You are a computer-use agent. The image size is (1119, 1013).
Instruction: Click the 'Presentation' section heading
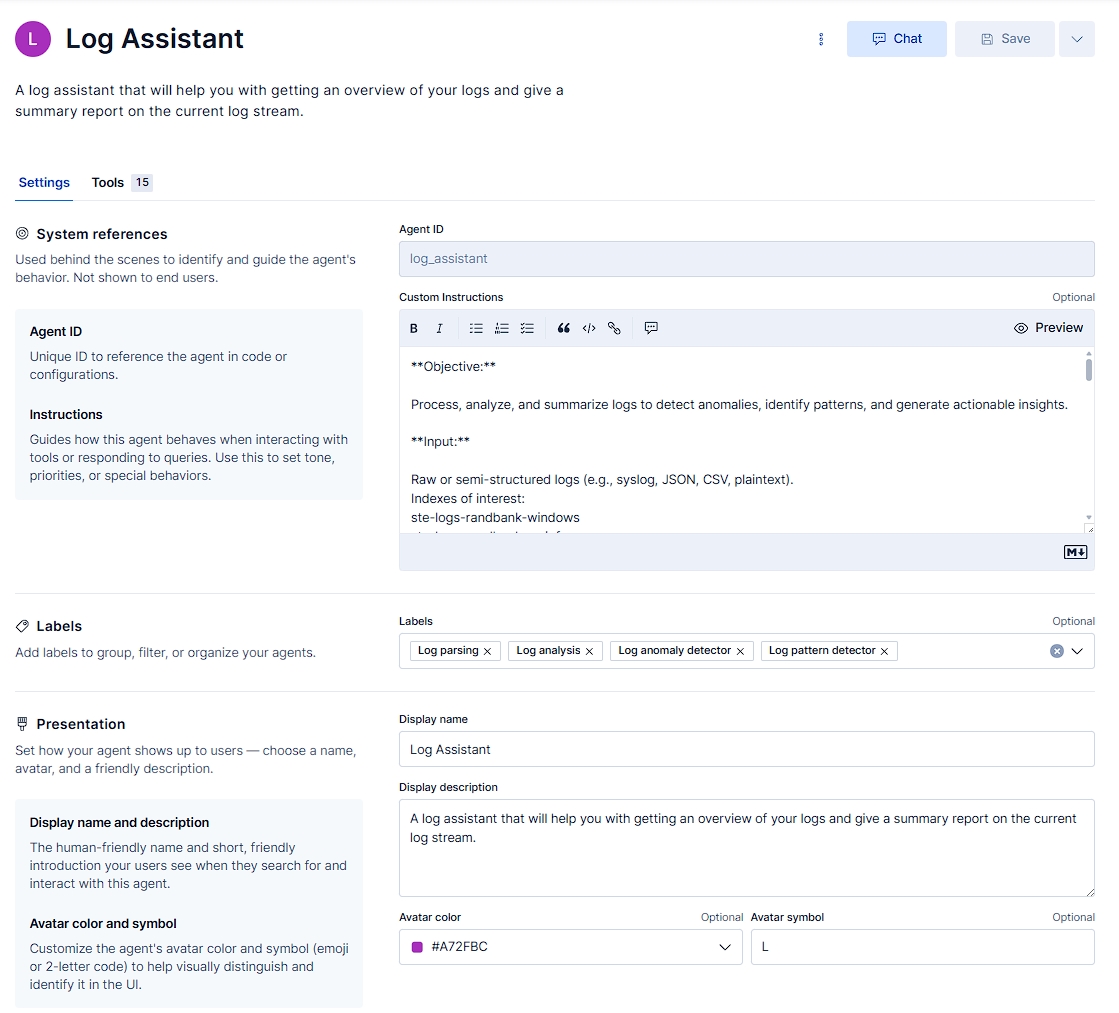81,725
